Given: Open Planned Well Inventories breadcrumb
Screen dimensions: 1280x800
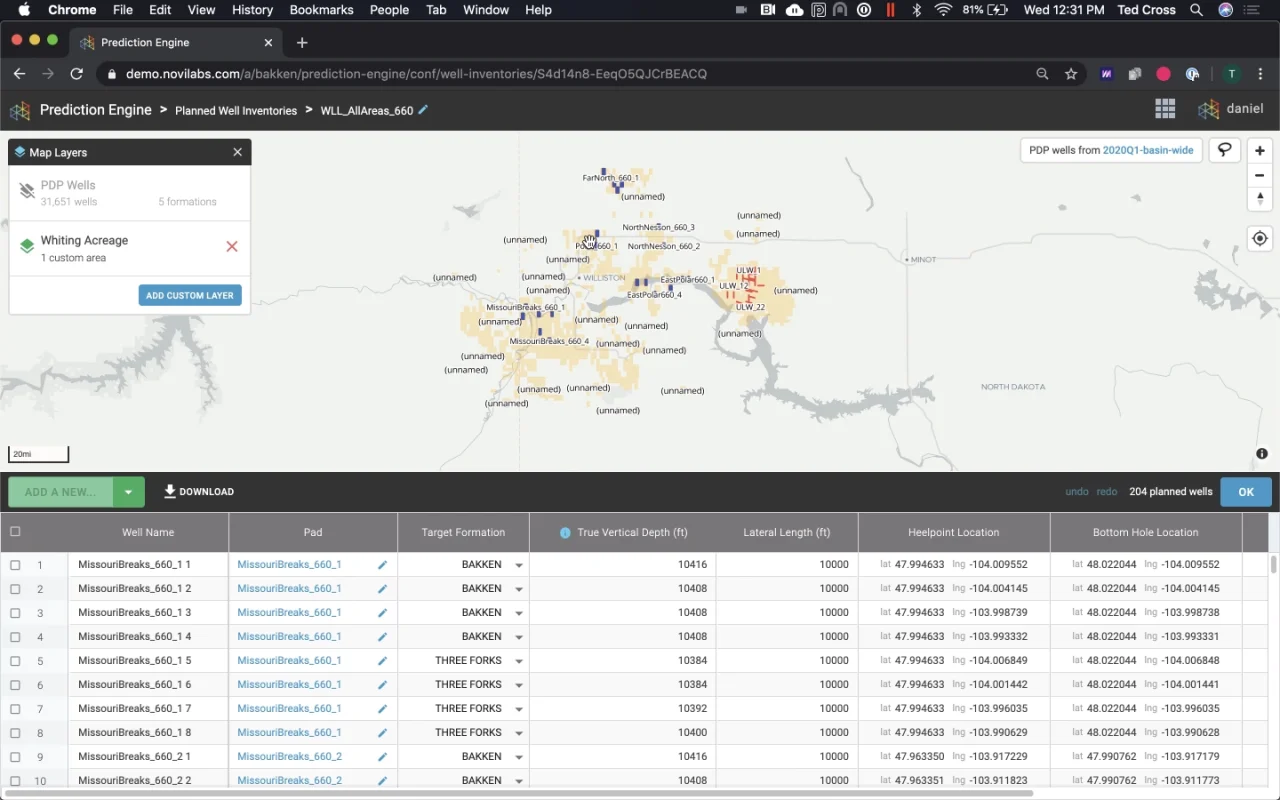Looking at the screenshot, I should click(x=236, y=111).
